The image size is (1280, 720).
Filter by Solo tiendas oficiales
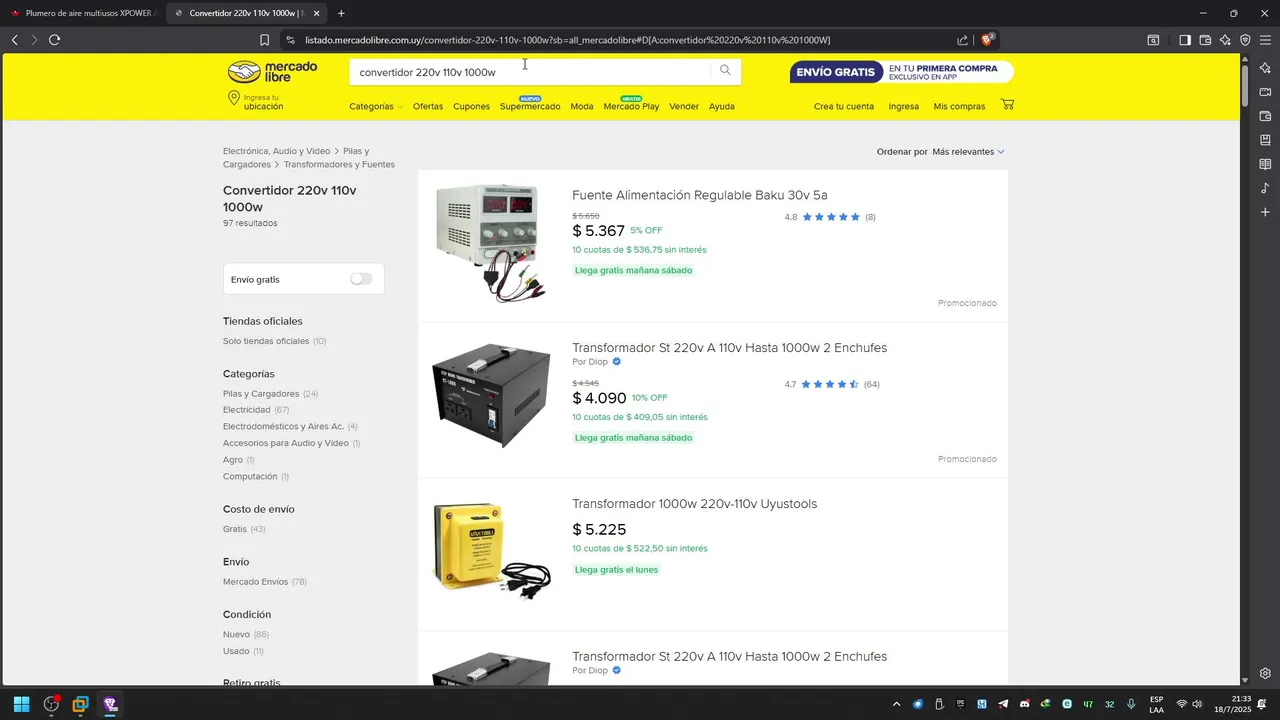(x=266, y=341)
